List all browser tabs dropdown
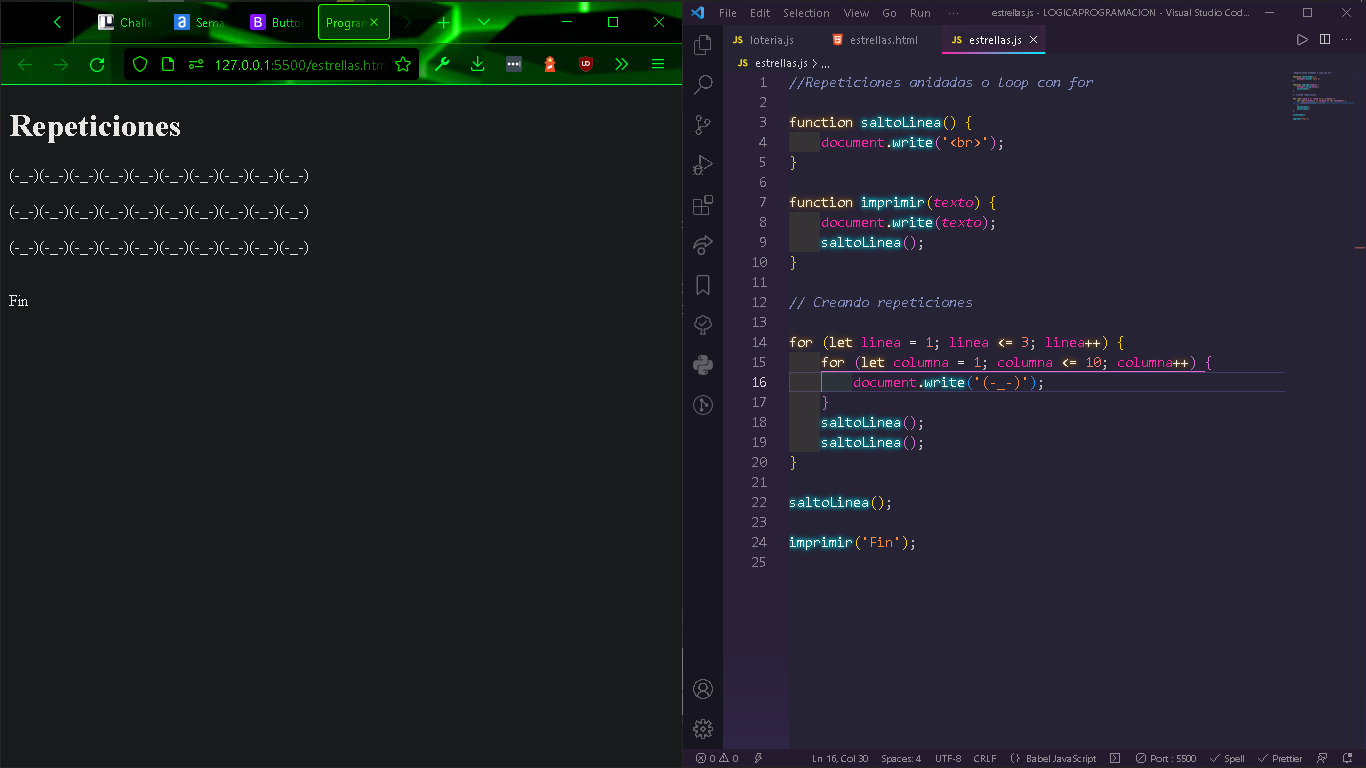The height and width of the screenshot is (768, 1366). [484, 22]
